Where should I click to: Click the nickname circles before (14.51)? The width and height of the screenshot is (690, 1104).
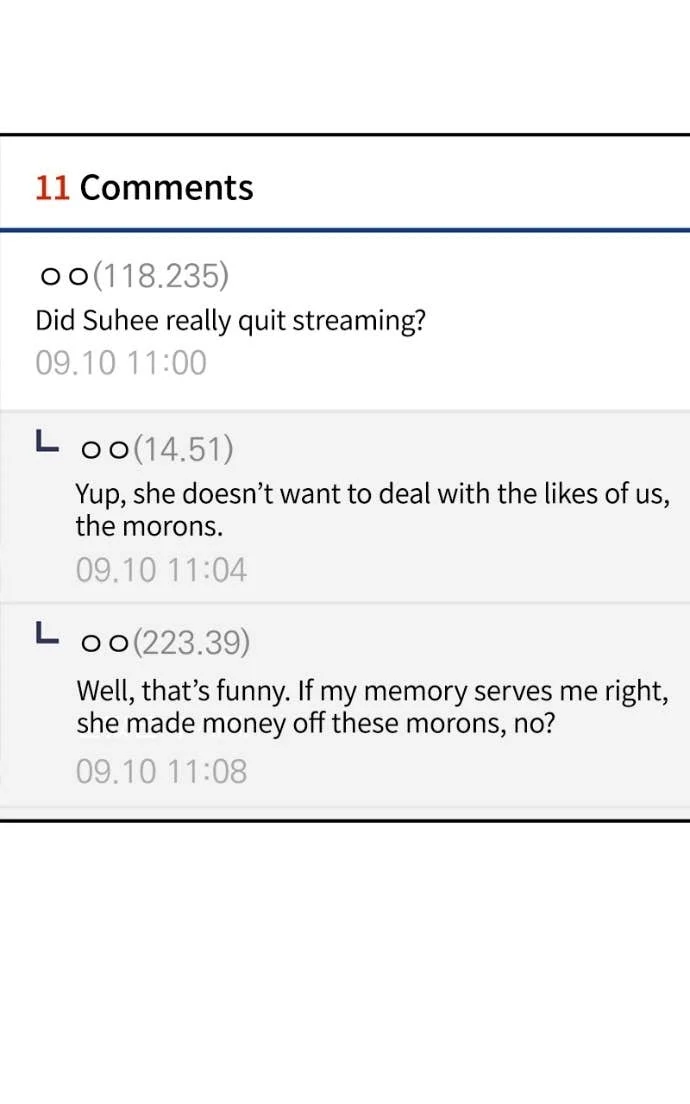(104, 450)
